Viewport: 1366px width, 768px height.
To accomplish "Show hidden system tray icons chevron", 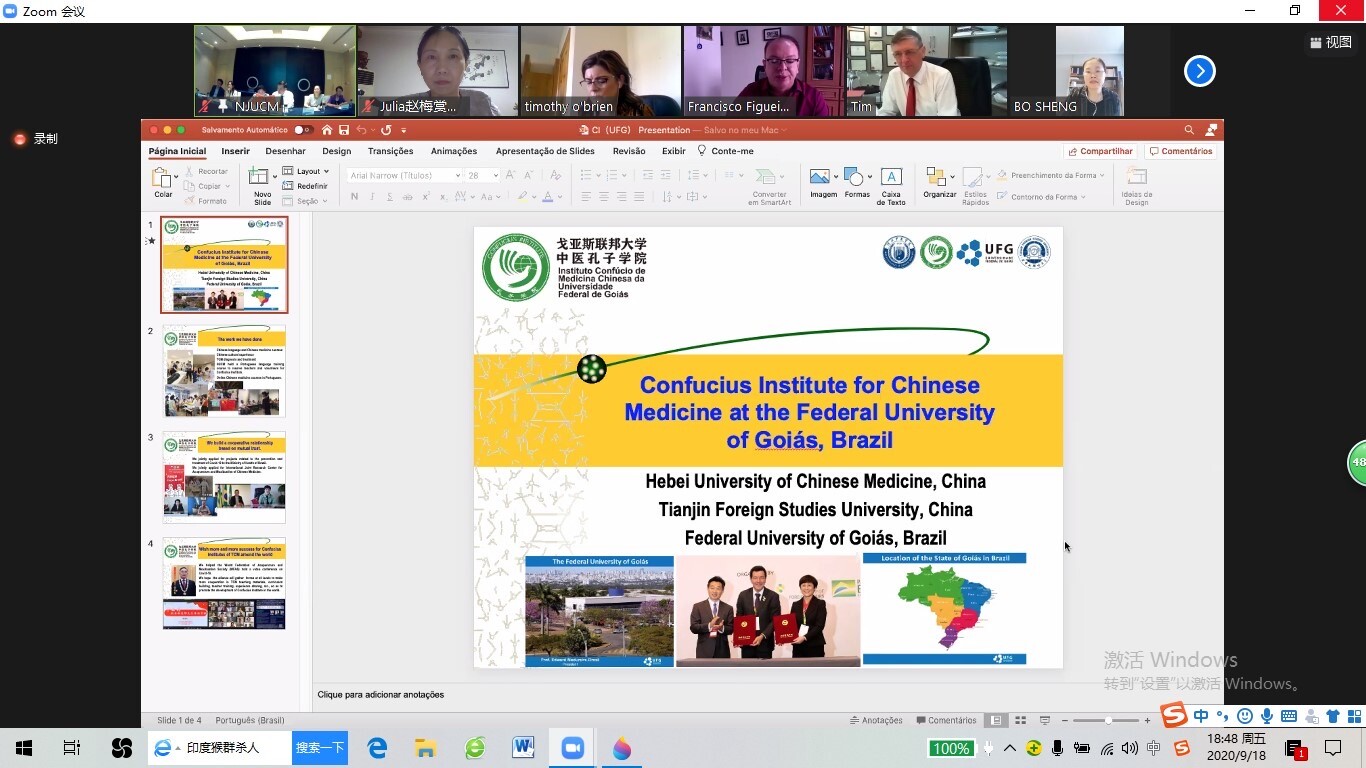I will click(1009, 748).
